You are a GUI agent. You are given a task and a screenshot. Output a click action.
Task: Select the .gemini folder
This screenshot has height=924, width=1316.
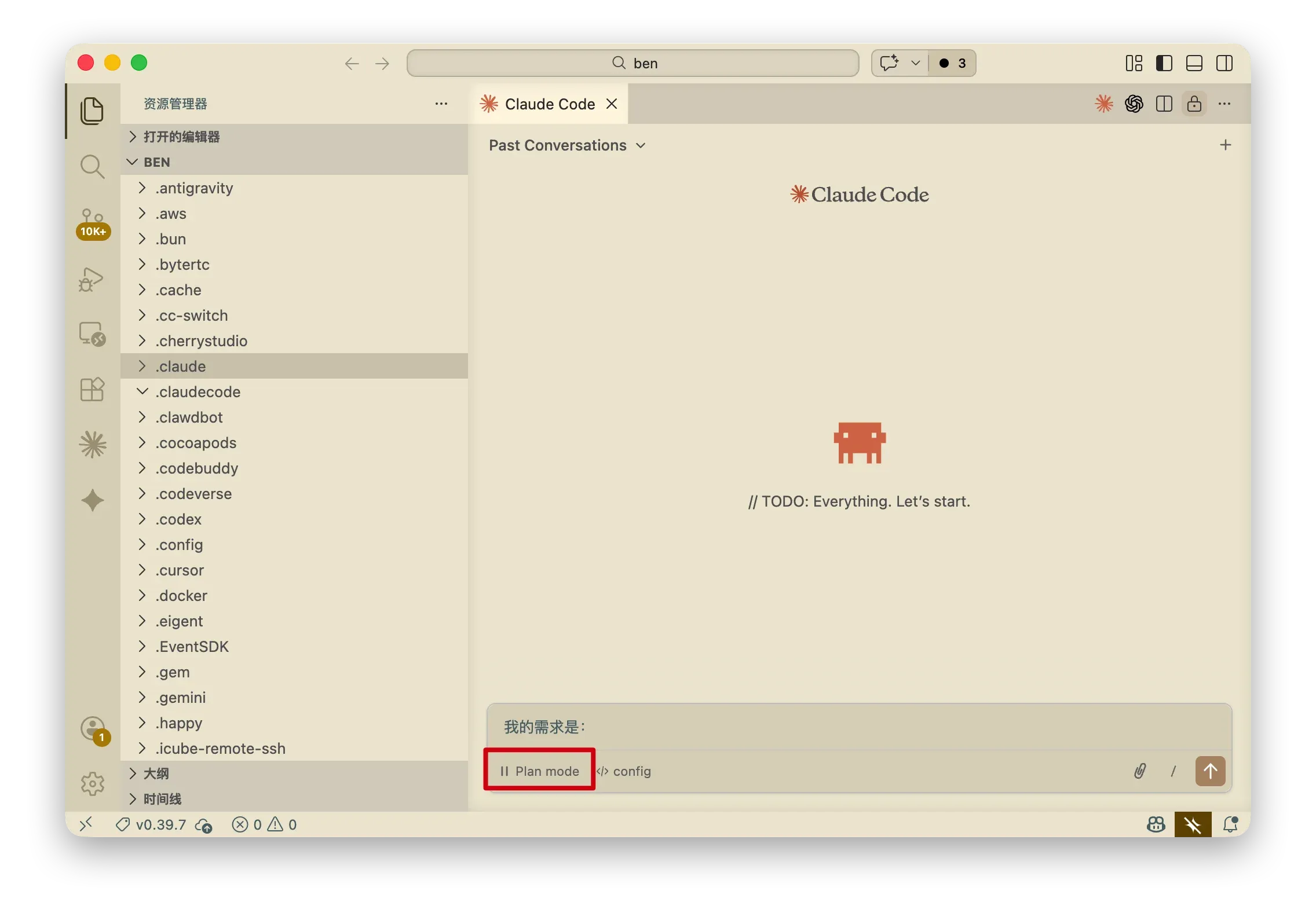[294, 697]
